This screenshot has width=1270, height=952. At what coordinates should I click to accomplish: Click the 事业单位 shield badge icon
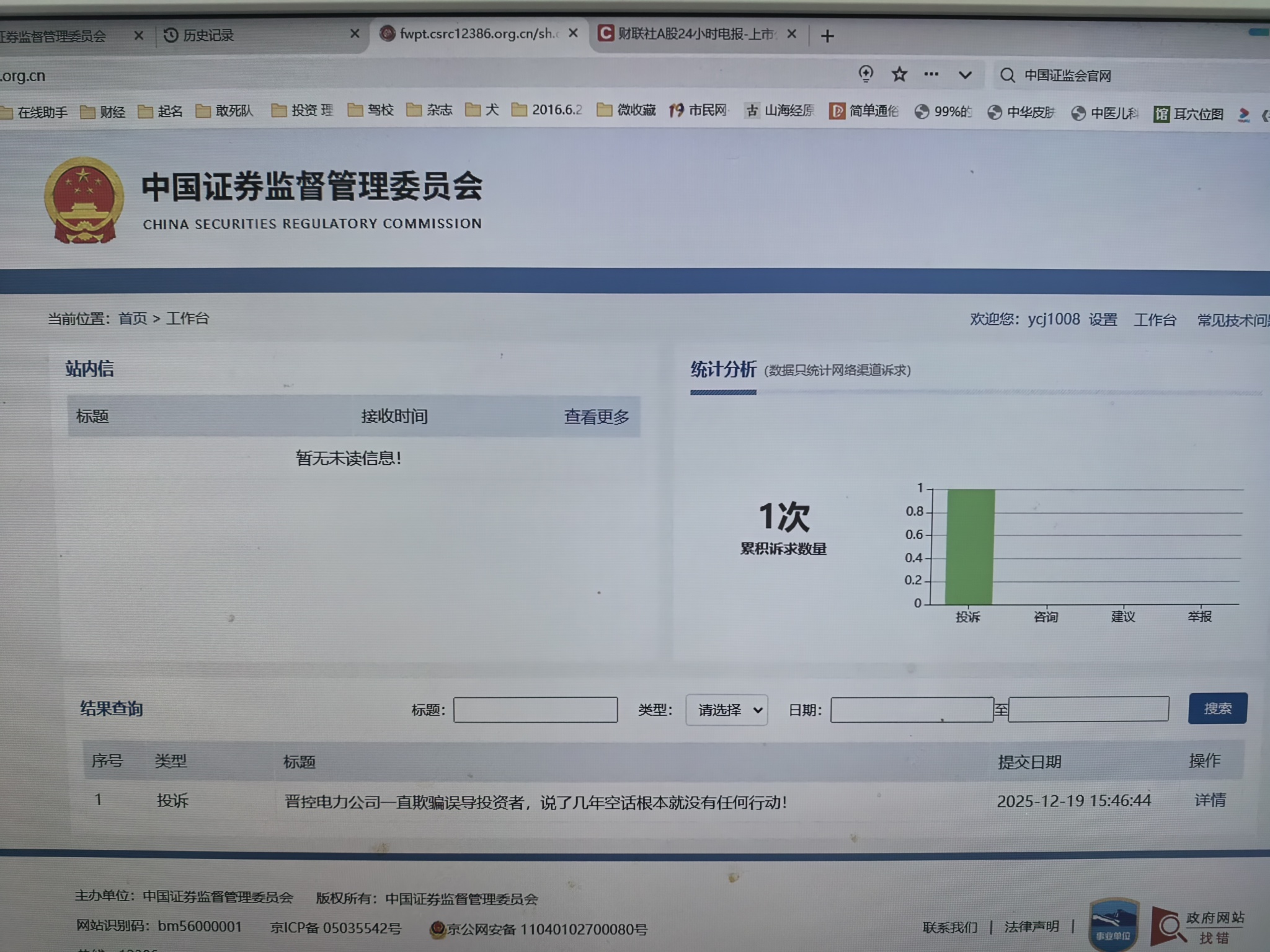[1113, 925]
